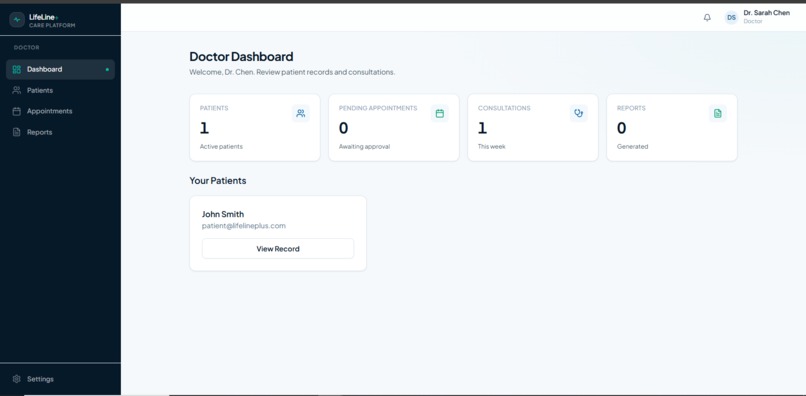
Task: Open notifications bell icon
Action: (707, 17)
